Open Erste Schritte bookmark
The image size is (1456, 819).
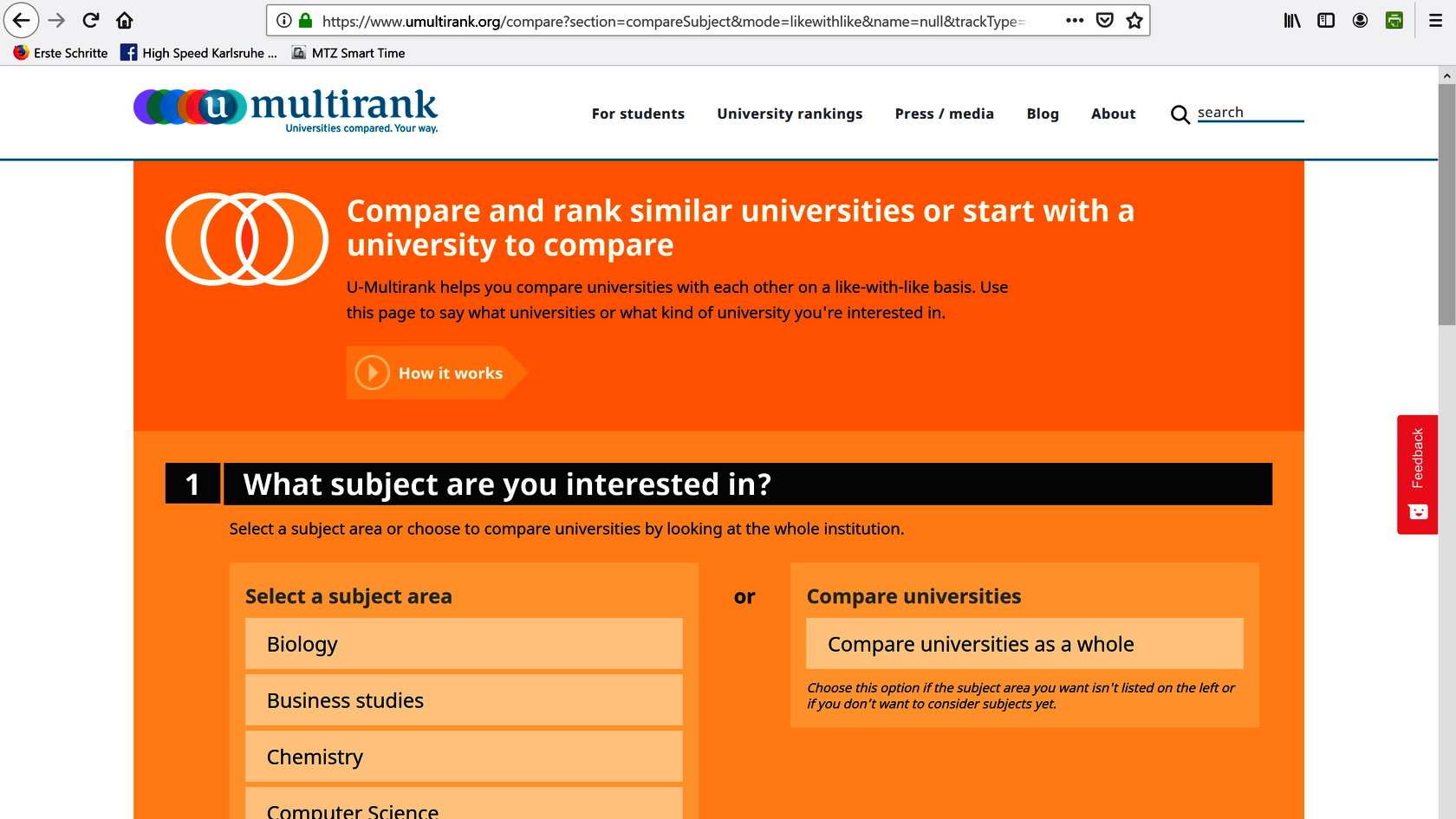(61, 53)
